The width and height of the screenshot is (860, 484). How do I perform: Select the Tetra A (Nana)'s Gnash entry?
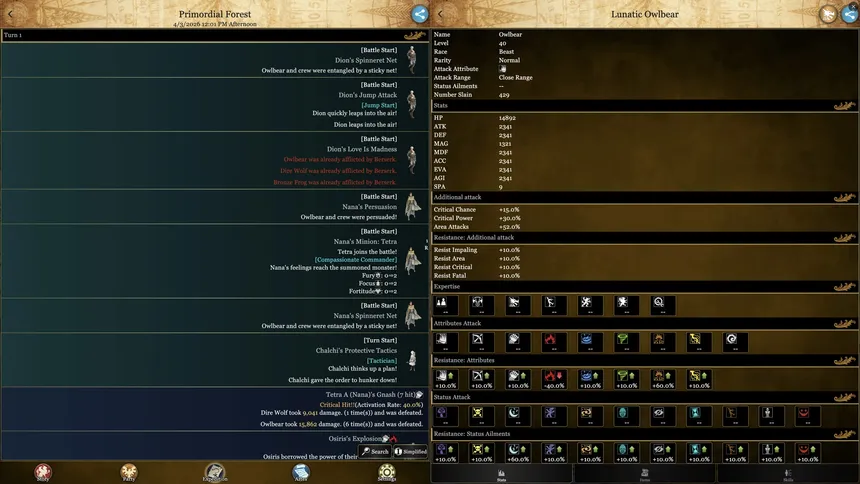point(215,409)
